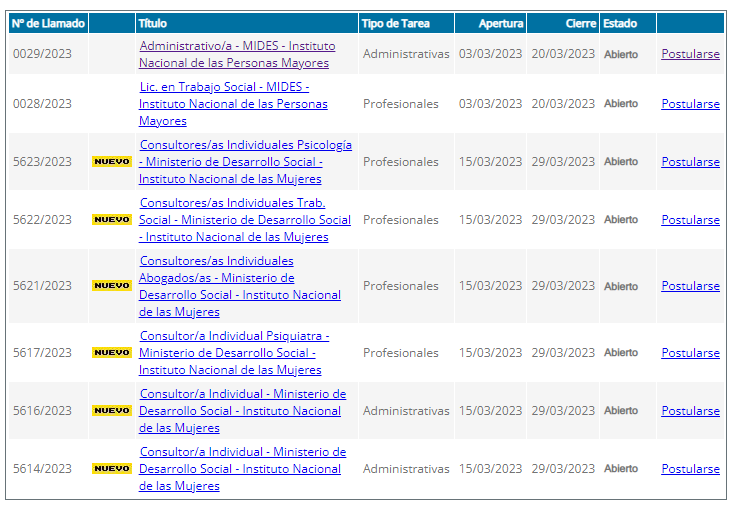Open Consultores/as Individuales Psicología listing
This screenshot has width=735, height=509.
pos(245,162)
